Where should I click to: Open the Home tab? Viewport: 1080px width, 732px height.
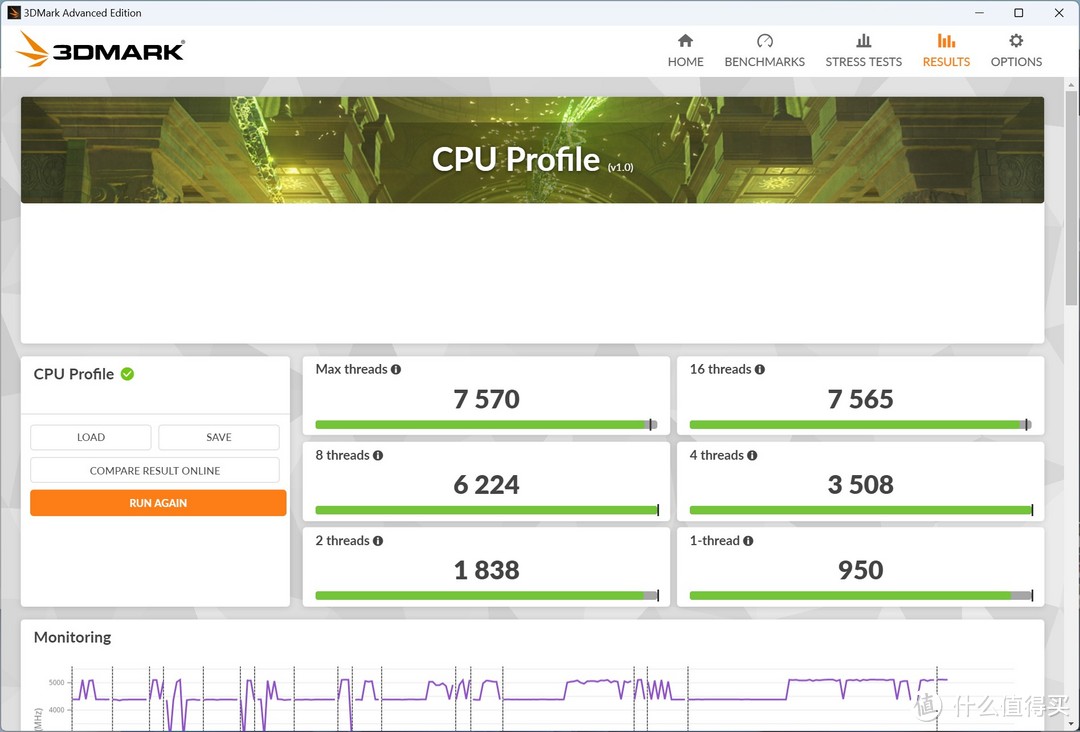point(685,50)
